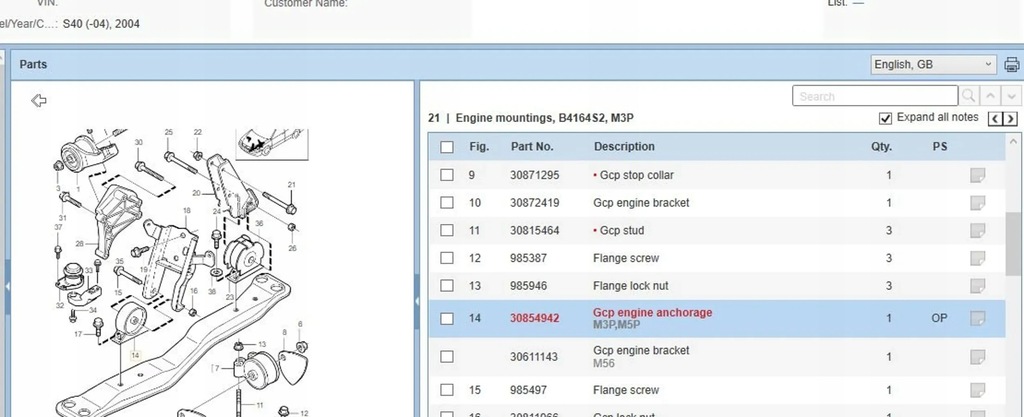Select part number 30611143
The image size is (1024, 417).
tap(534, 357)
